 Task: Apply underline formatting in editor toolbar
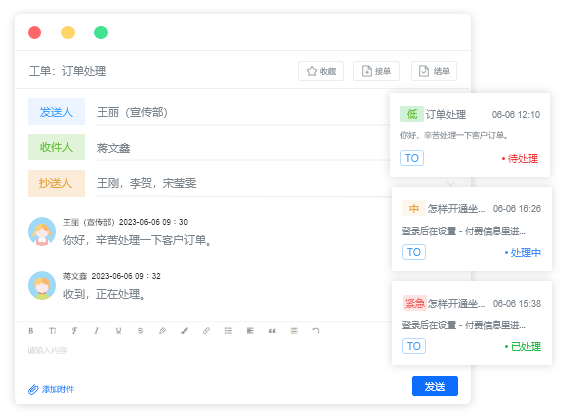pyautogui.click(x=118, y=331)
